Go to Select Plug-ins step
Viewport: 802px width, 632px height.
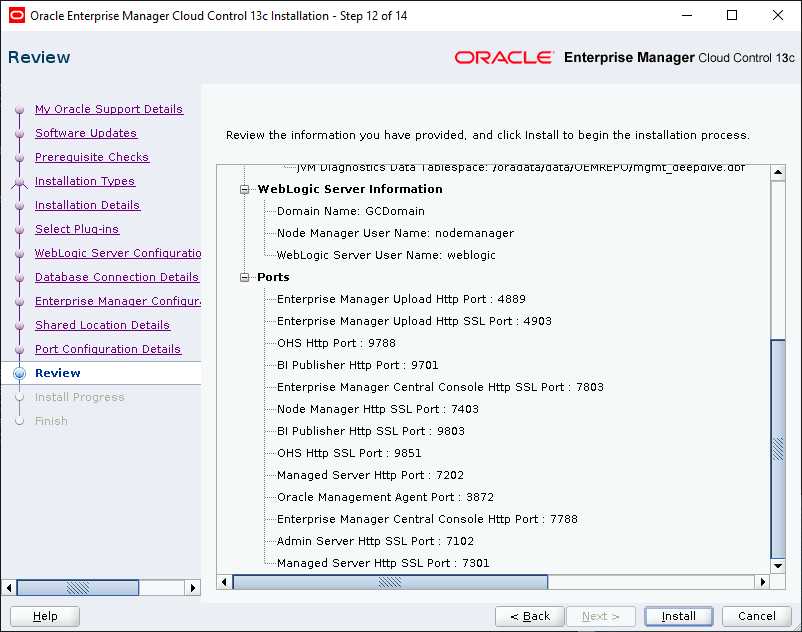(77, 229)
